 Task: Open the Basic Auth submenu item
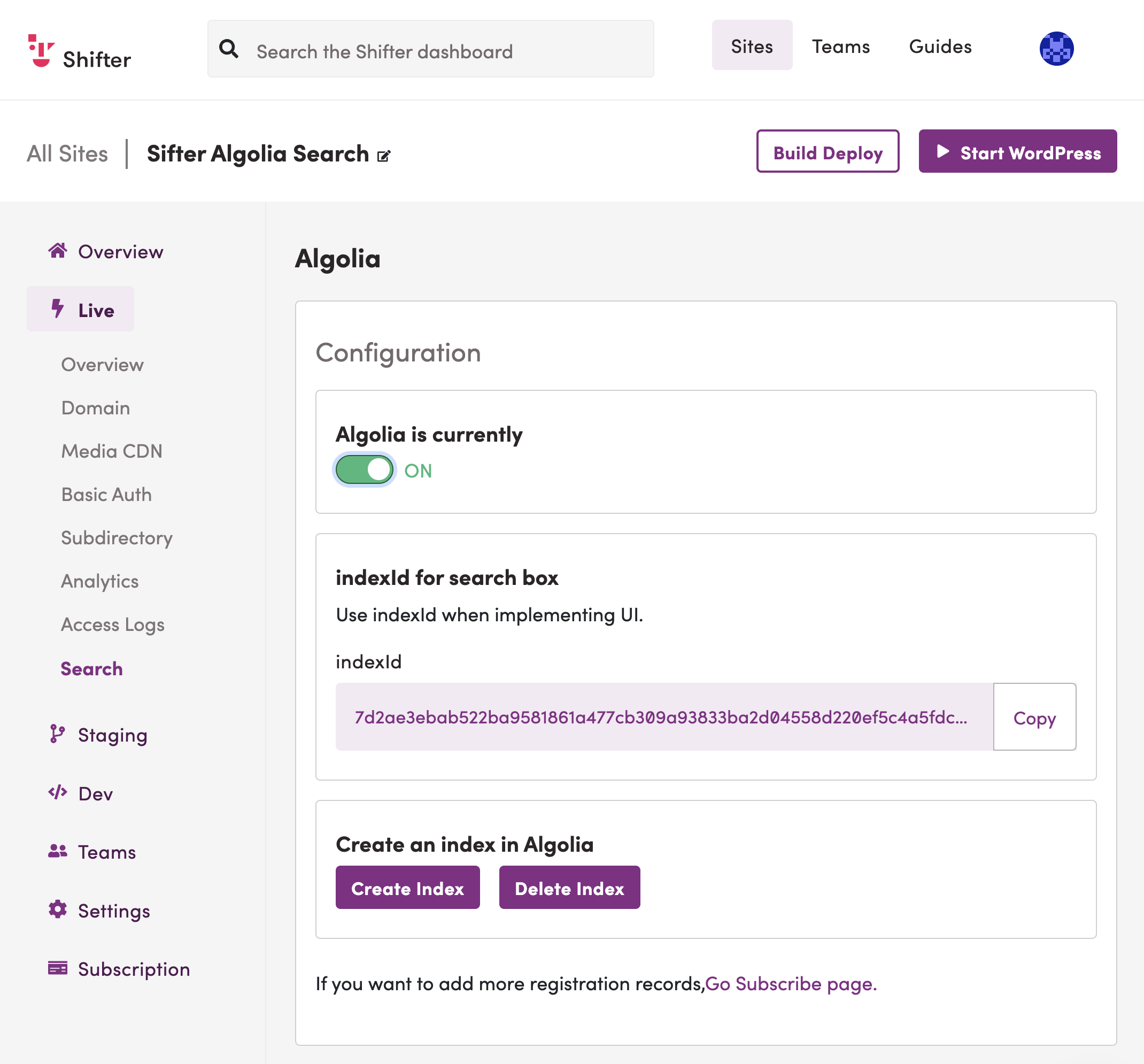[x=106, y=495]
